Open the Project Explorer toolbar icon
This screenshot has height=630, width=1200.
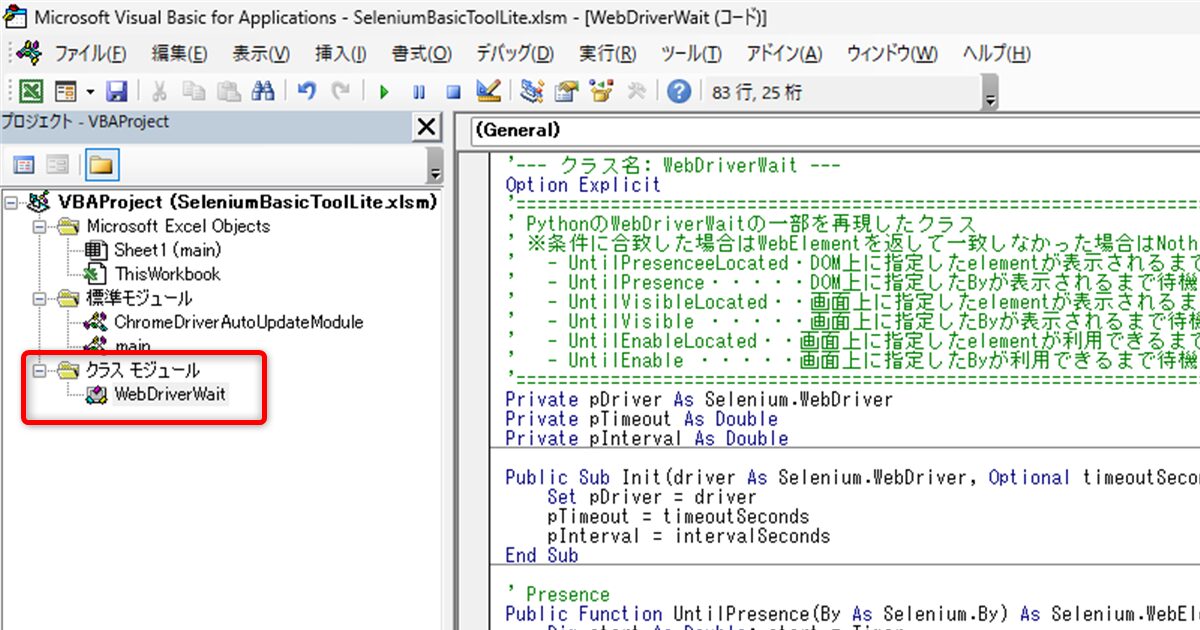point(532,92)
